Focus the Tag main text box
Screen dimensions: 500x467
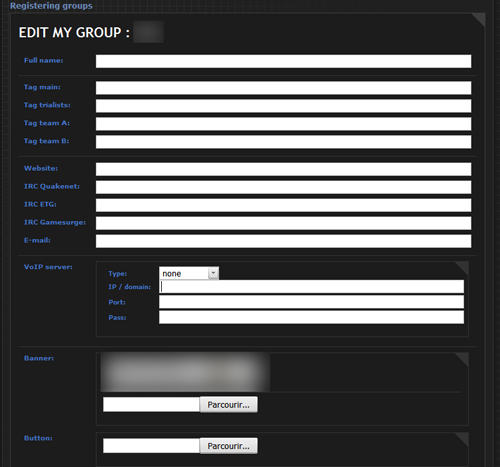click(283, 88)
